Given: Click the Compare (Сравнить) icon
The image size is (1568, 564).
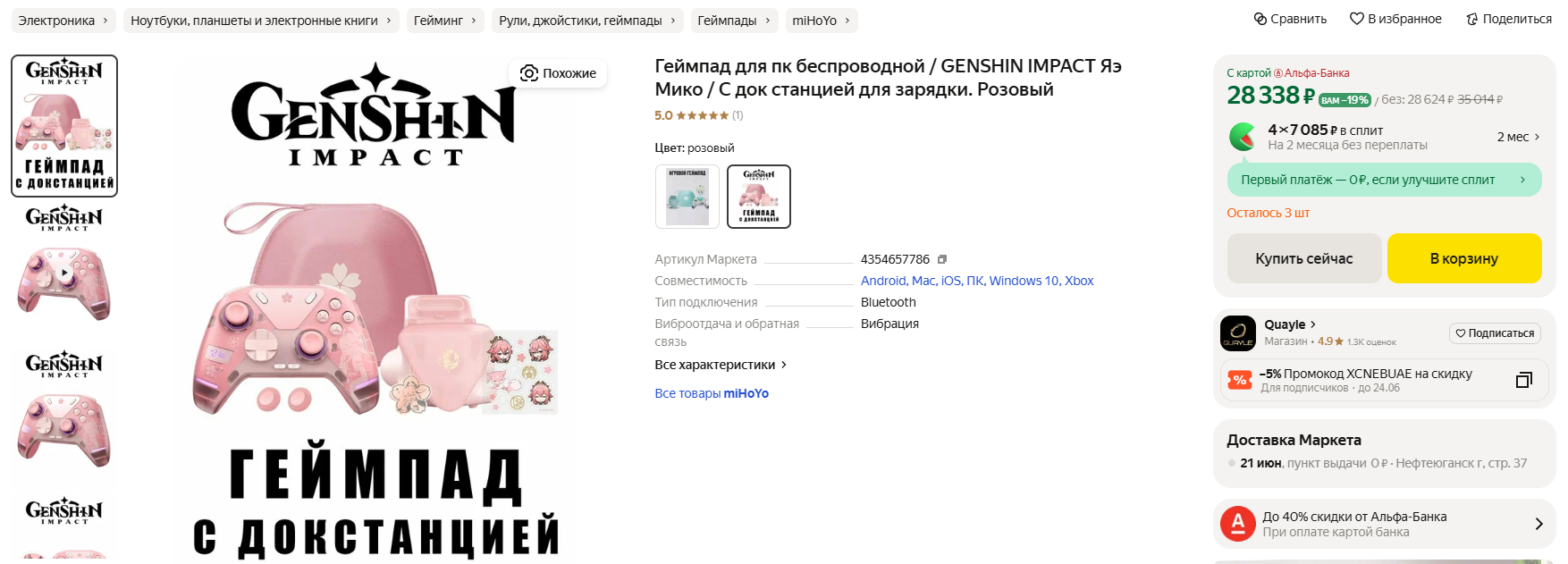Looking at the screenshot, I should pos(1260,19).
